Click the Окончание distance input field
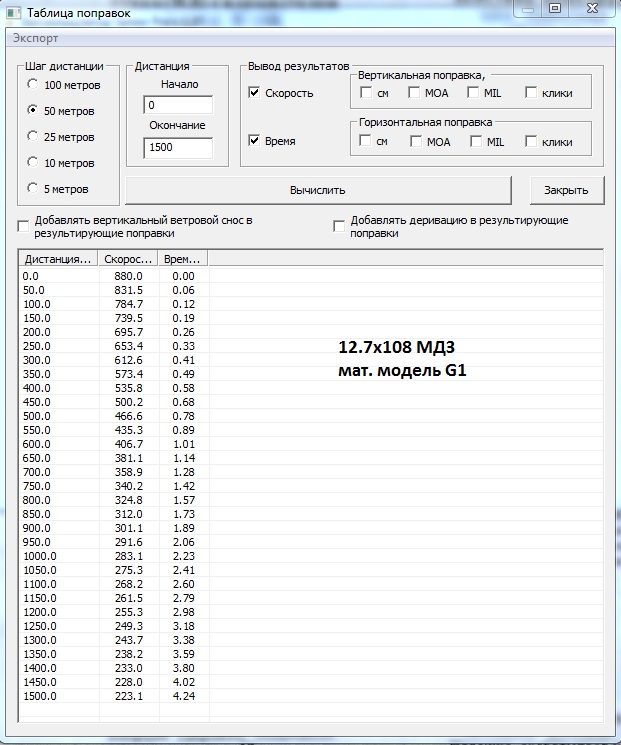 (178, 147)
